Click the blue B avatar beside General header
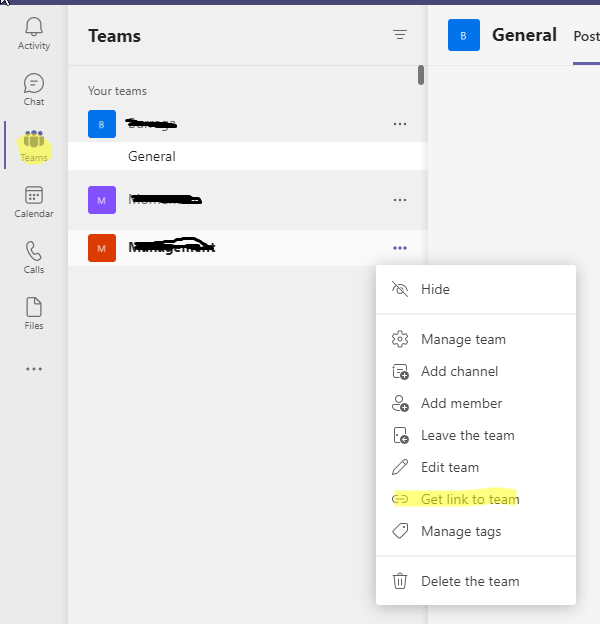The width and height of the screenshot is (600, 624). 464,35
